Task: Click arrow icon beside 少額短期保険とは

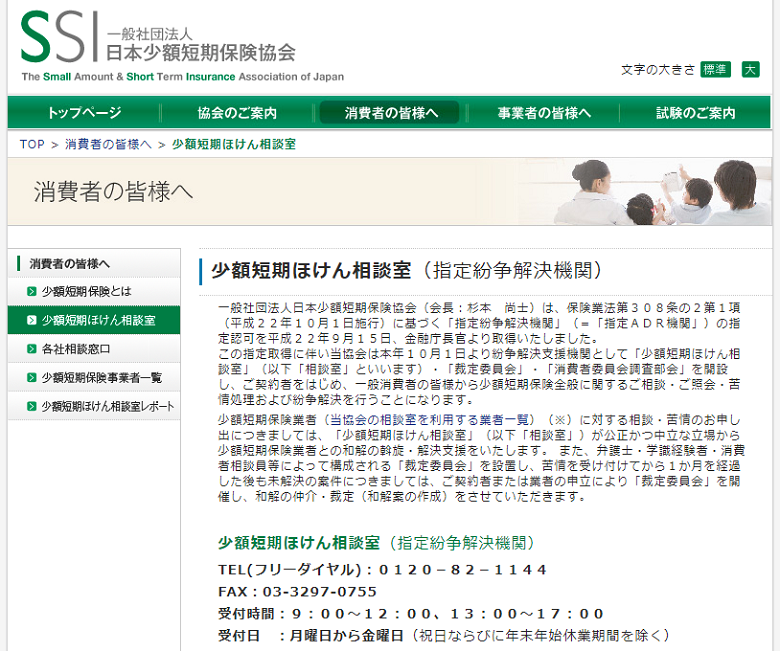Action: click(x=31, y=292)
